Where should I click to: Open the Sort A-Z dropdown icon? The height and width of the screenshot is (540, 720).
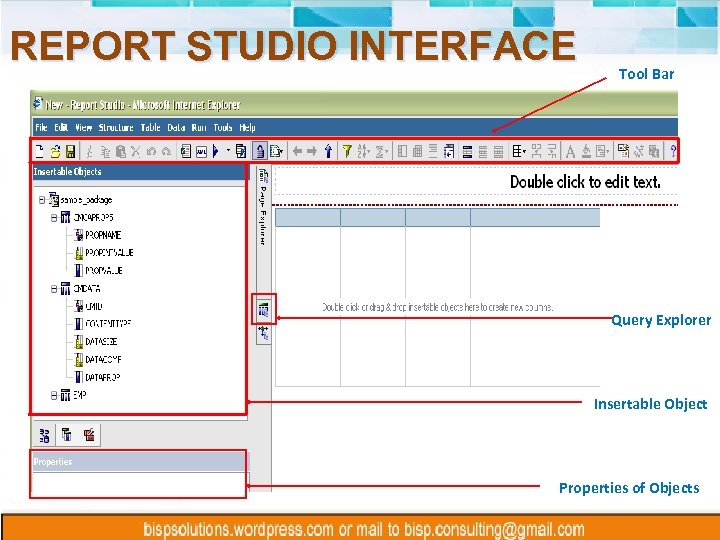point(363,151)
